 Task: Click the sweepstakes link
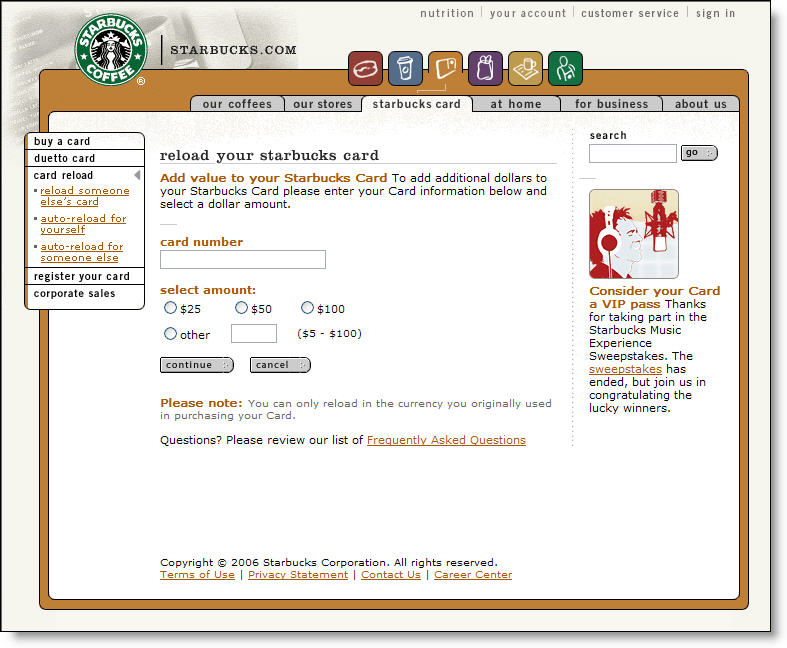tap(625, 369)
